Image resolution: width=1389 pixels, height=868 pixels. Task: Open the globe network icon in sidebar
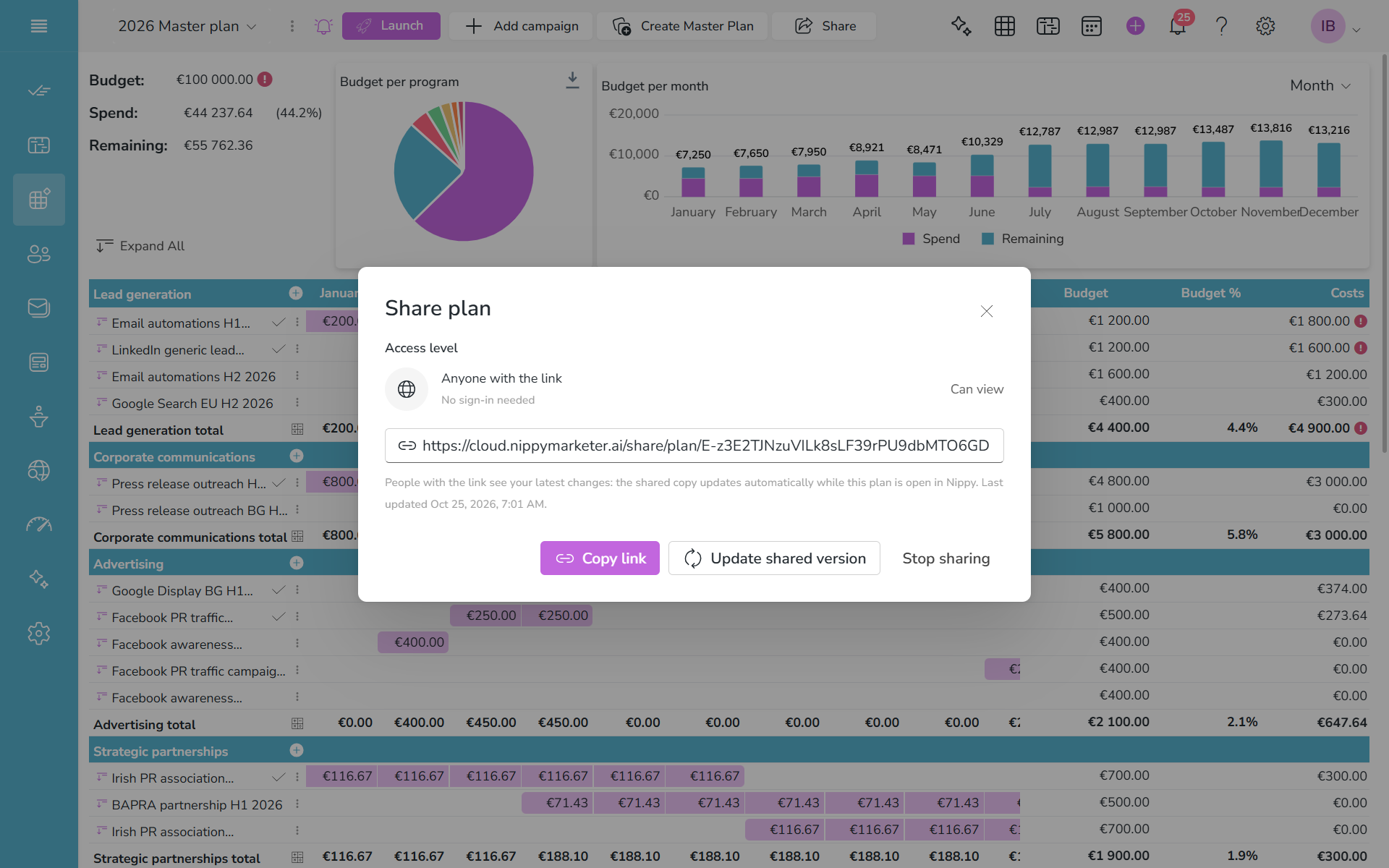39,471
